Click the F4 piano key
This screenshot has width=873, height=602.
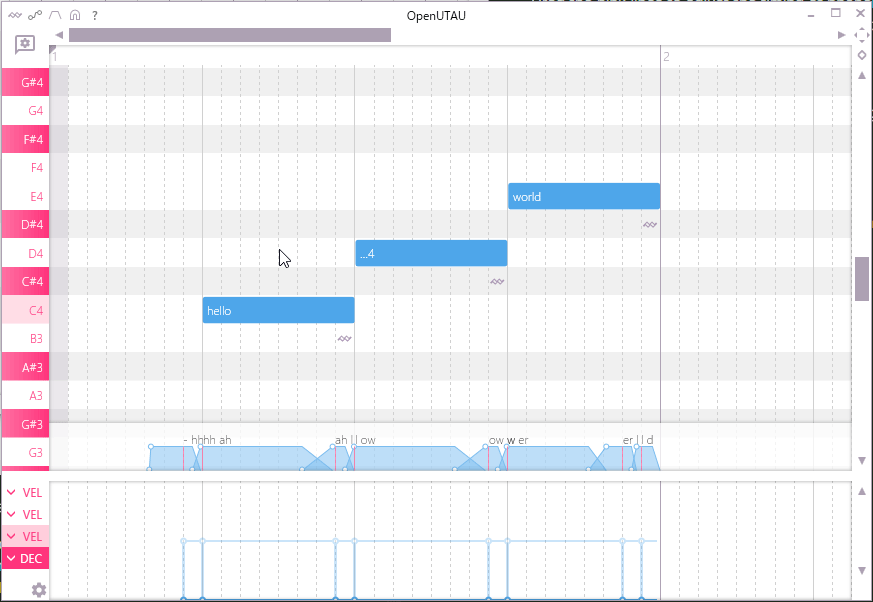pos(25,168)
